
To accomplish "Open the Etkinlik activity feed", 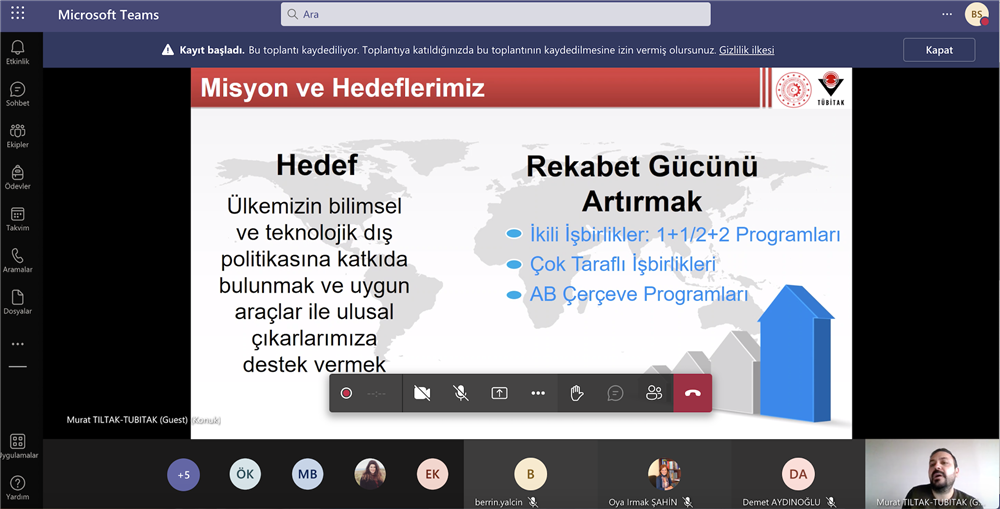I will pyautogui.click(x=18, y=52).
